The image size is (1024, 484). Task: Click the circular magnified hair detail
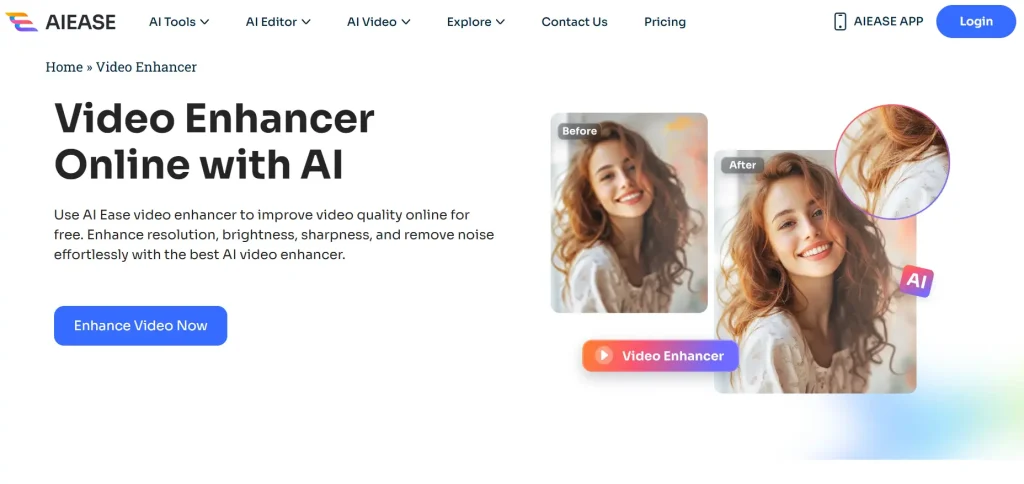(892, 162)
